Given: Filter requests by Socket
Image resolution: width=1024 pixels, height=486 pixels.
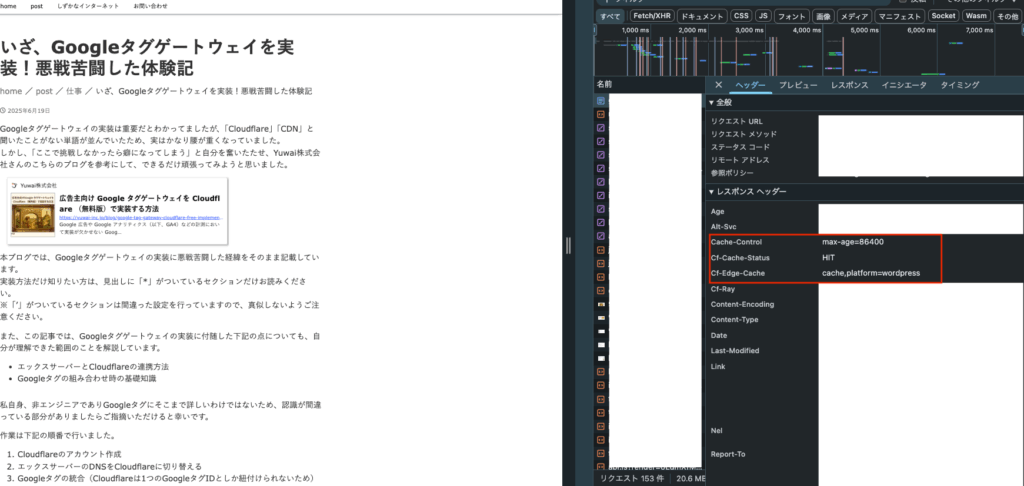Looking at the screenshot, I should point(943,16).
